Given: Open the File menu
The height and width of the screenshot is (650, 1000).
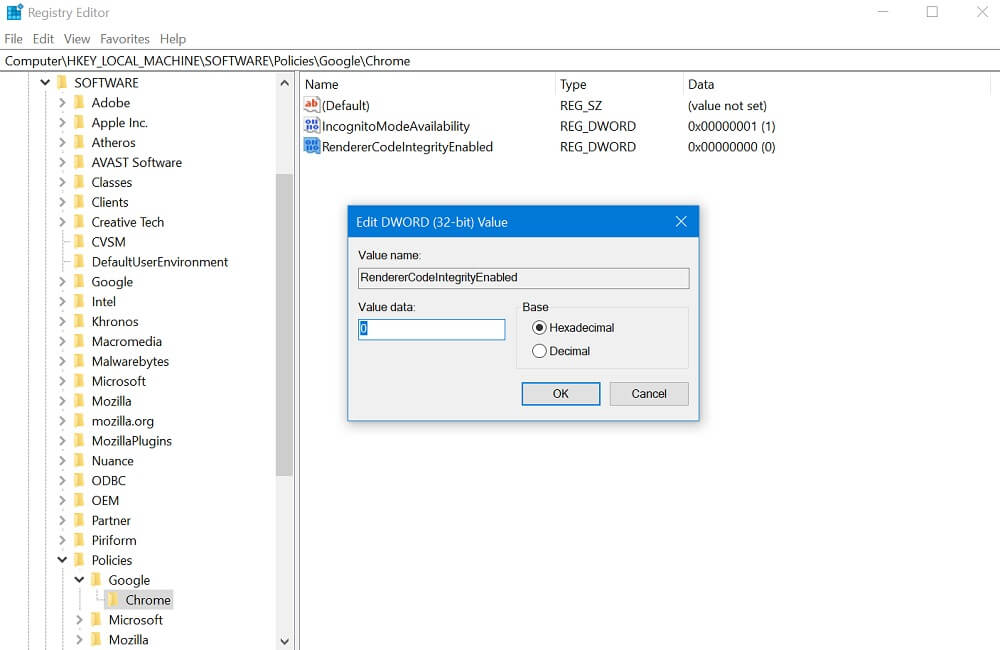Looking at the screenshot, I should click(x=13, y=39).
